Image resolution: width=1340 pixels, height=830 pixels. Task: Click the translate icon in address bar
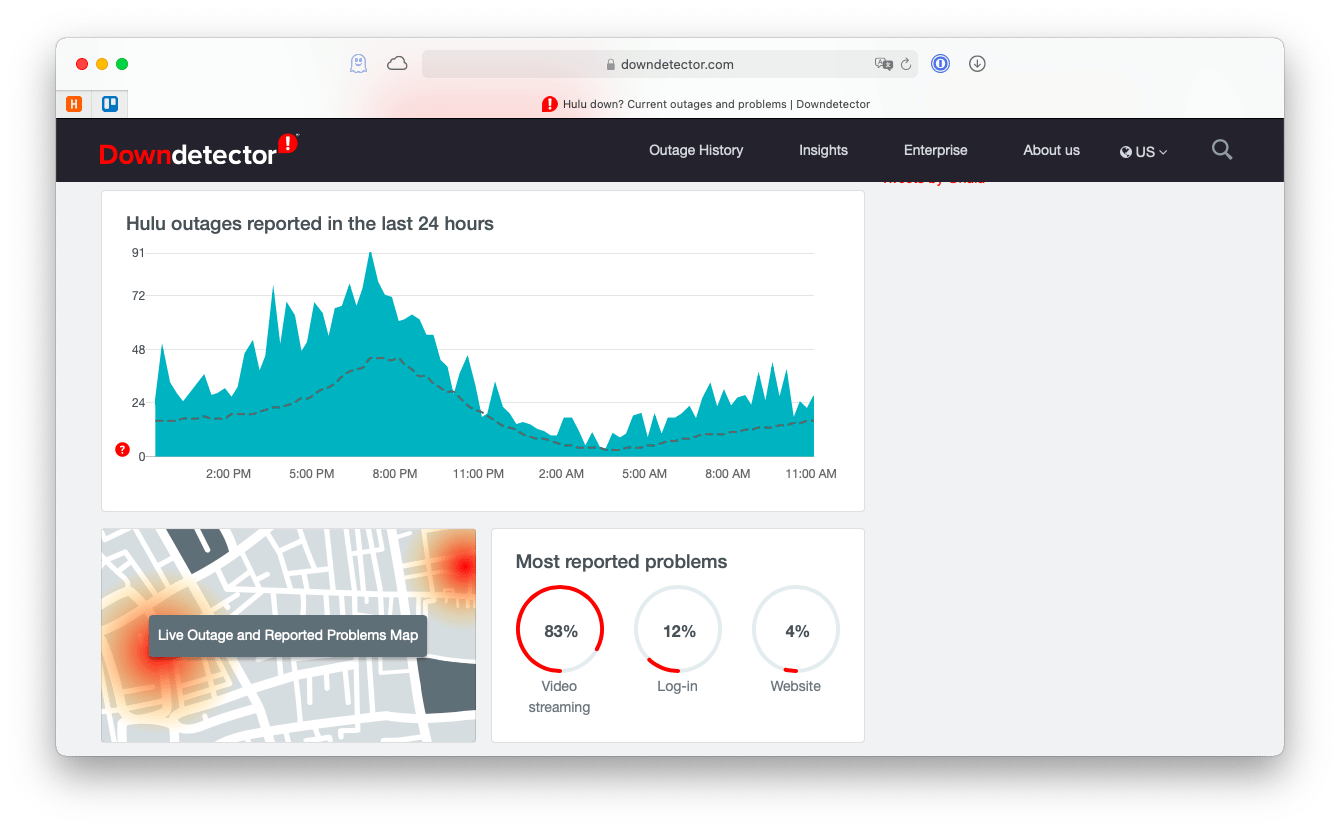[884, 64]
